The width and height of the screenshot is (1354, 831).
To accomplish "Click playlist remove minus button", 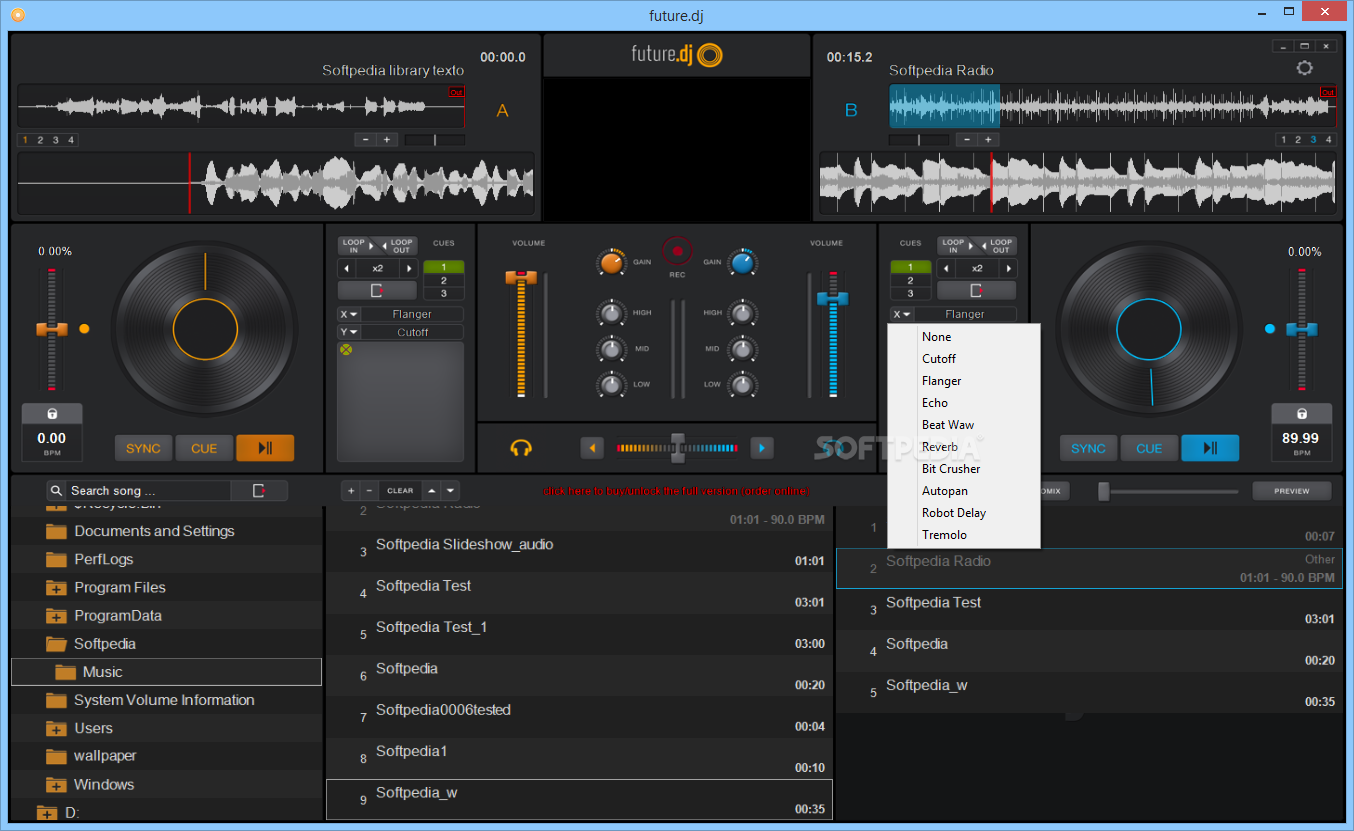I will click(x=369, y=491).
